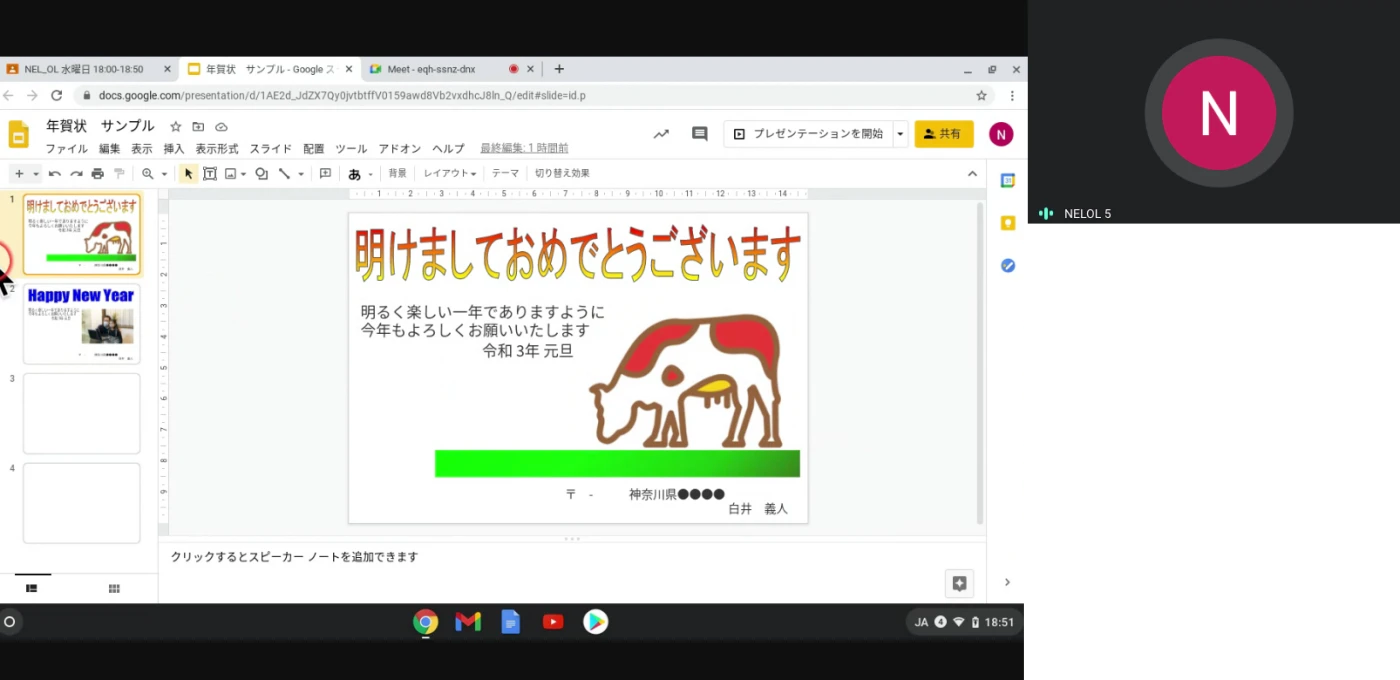Expand the presentation start options arrow

point(900,134)
